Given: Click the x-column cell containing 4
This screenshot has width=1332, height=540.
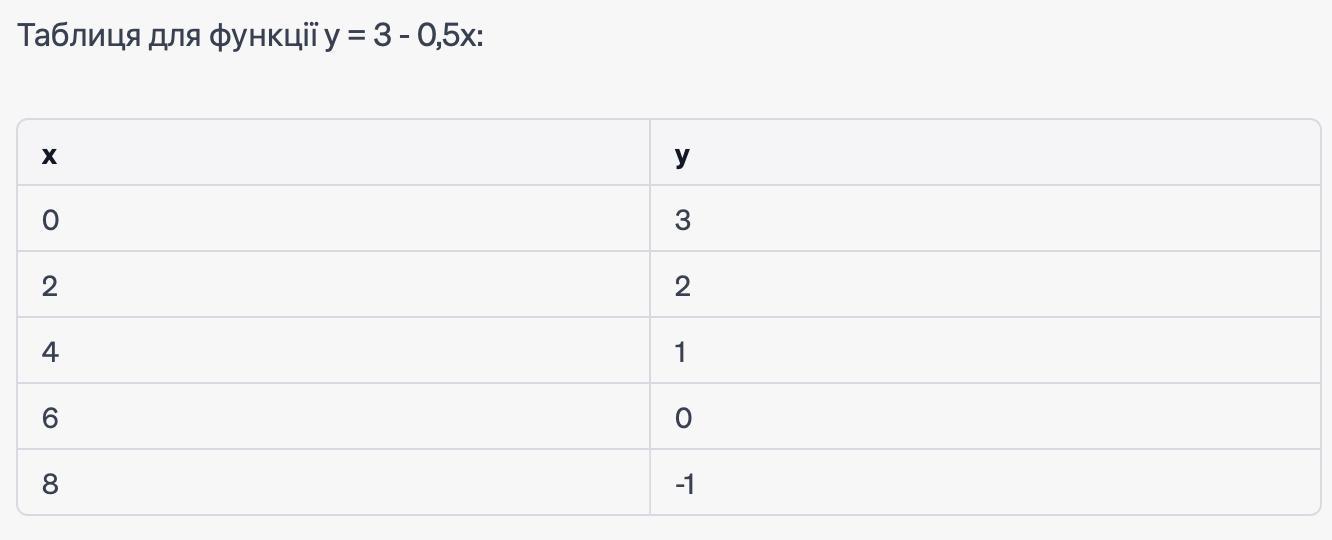Looking at the screenshot, I should coord(333,351).
